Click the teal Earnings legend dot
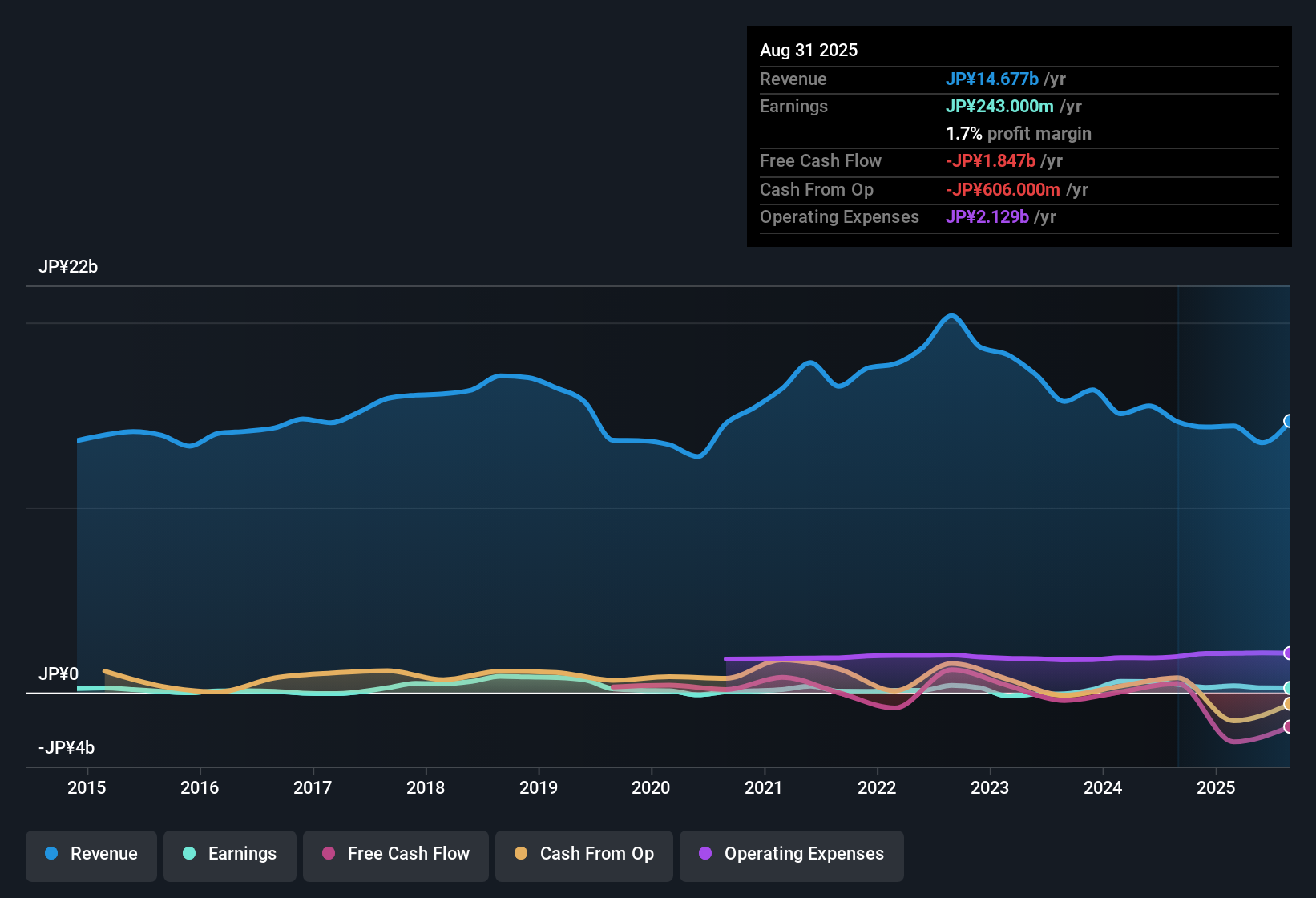 (190, 854)
